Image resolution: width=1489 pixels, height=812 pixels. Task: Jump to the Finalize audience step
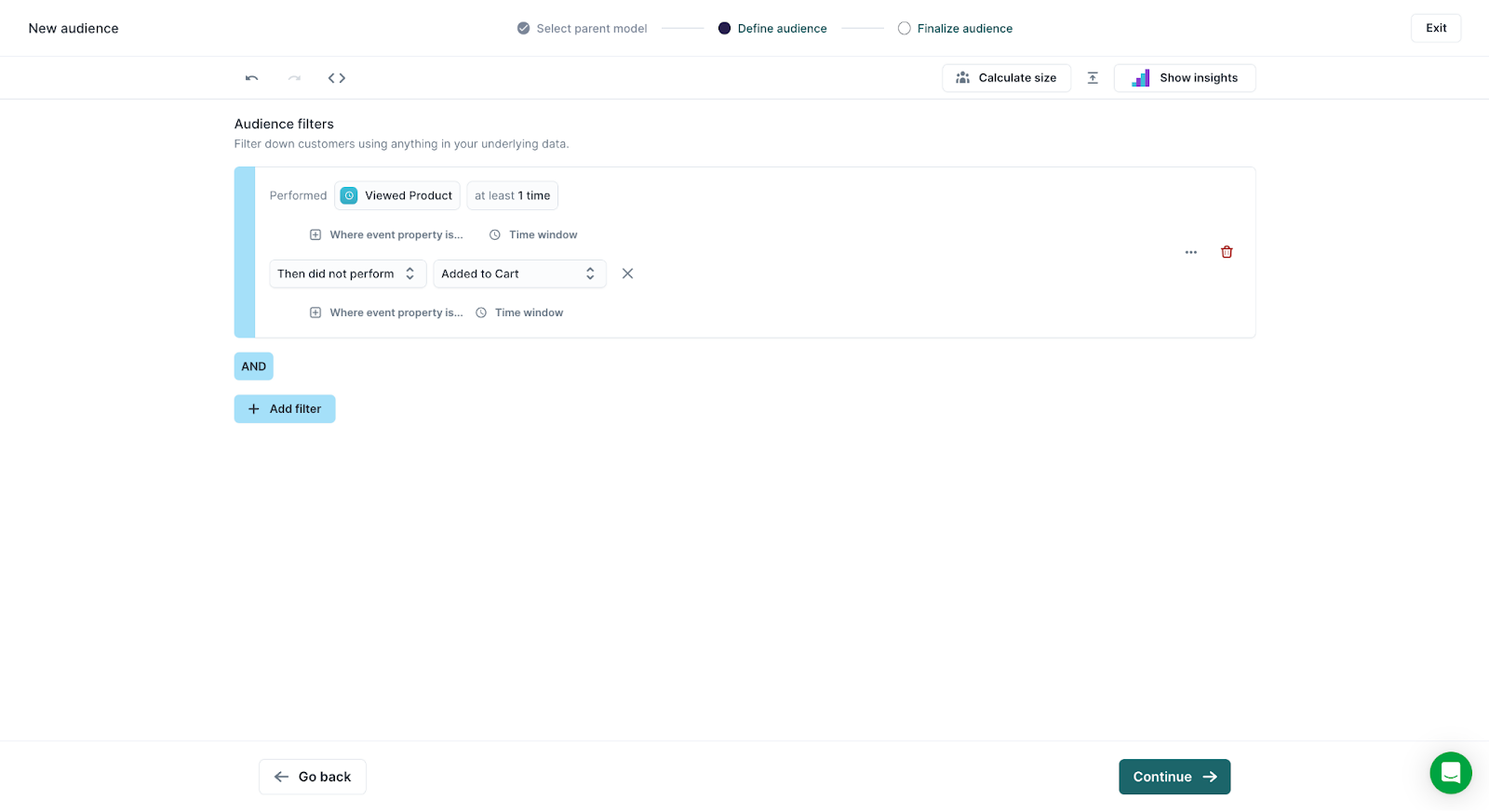pyautogui.click(x=956, y=29)
